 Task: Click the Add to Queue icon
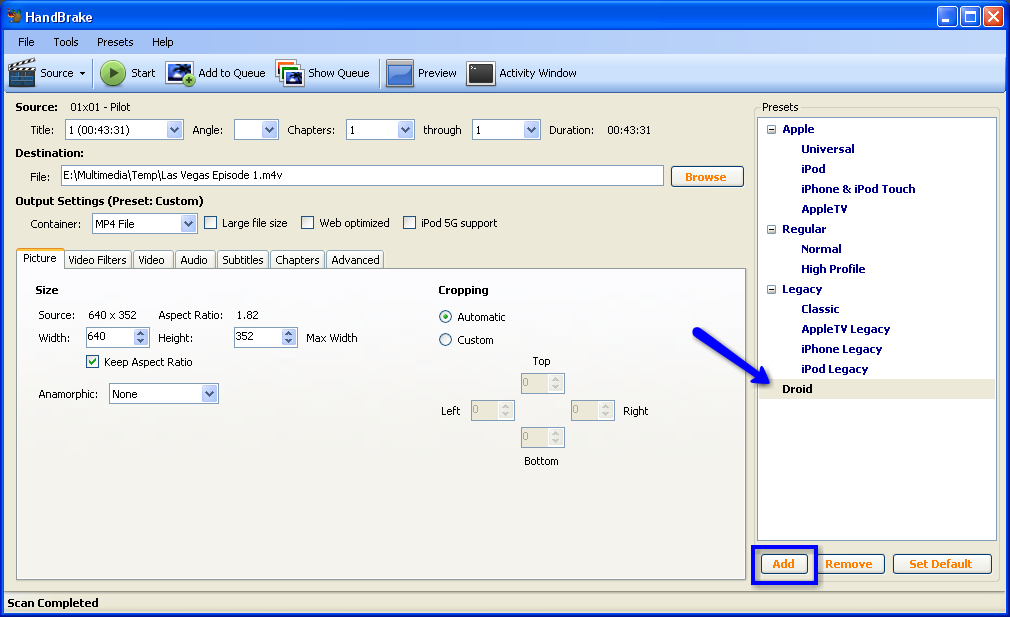point(180,73)
